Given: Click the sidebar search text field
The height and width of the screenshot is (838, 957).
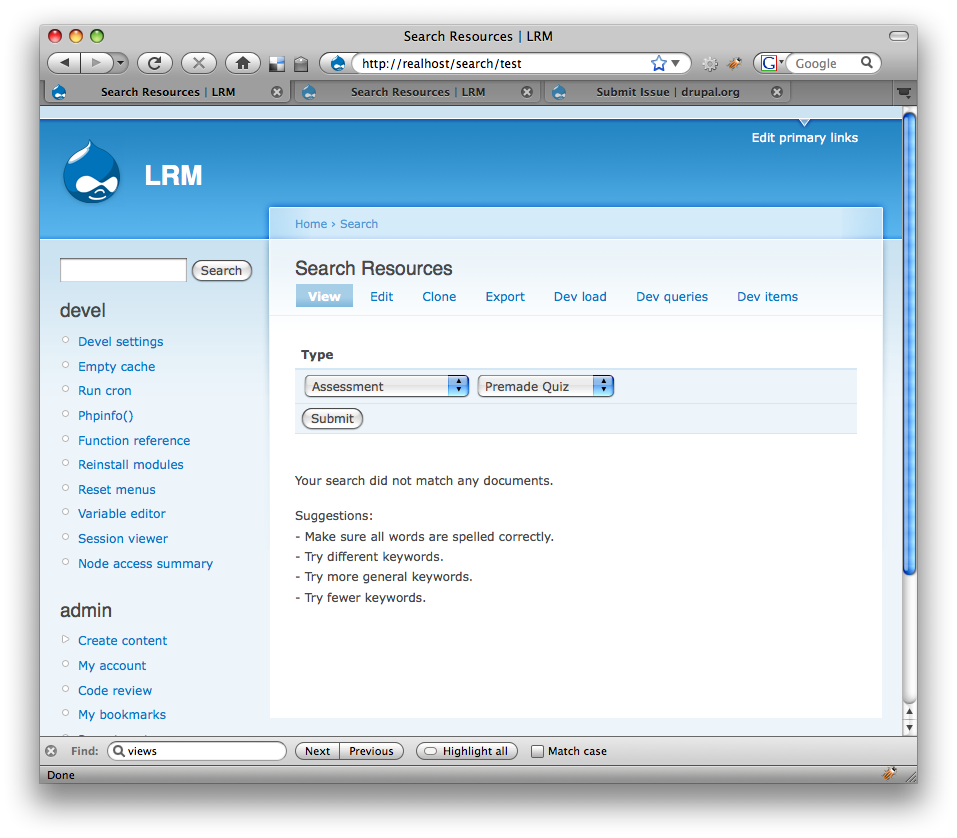Looking at the screenshot, I should [x=123, y=270].
